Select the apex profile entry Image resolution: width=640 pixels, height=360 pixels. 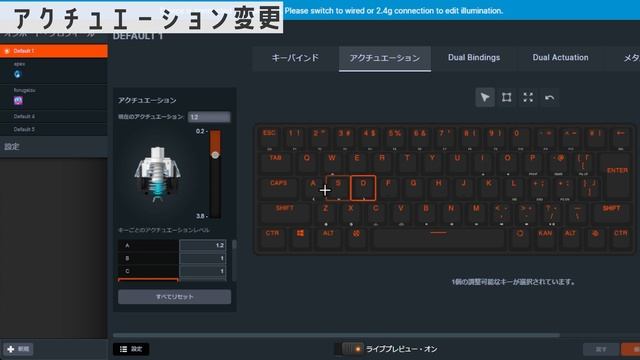pyautogui.click(x=54, y=71)
